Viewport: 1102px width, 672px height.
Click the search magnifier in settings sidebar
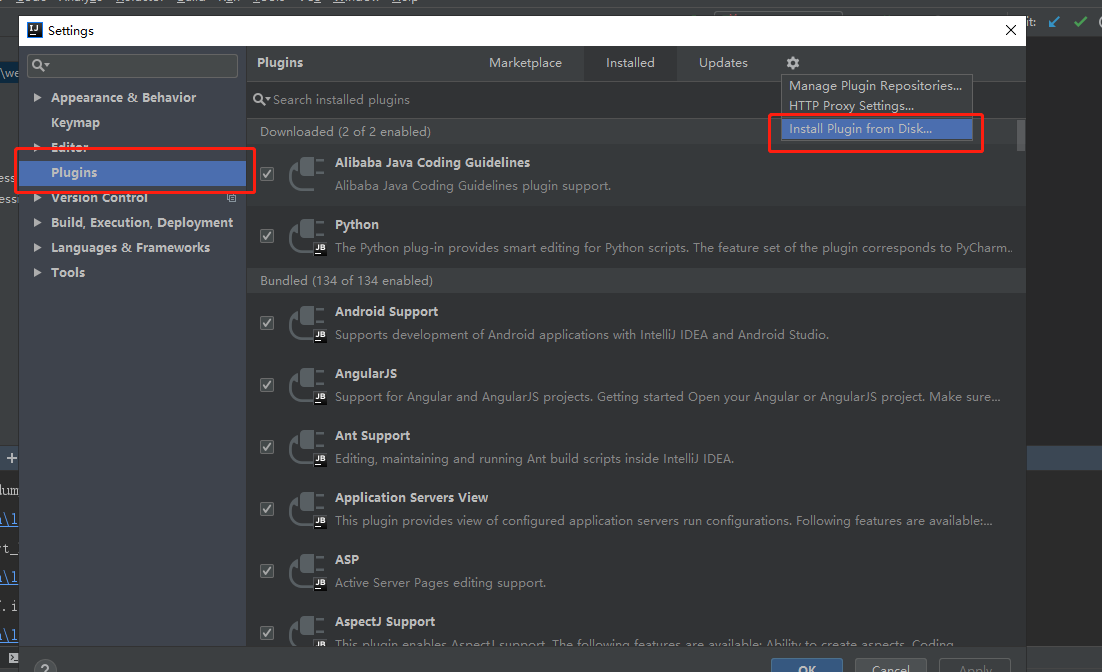tap(40, 65)
